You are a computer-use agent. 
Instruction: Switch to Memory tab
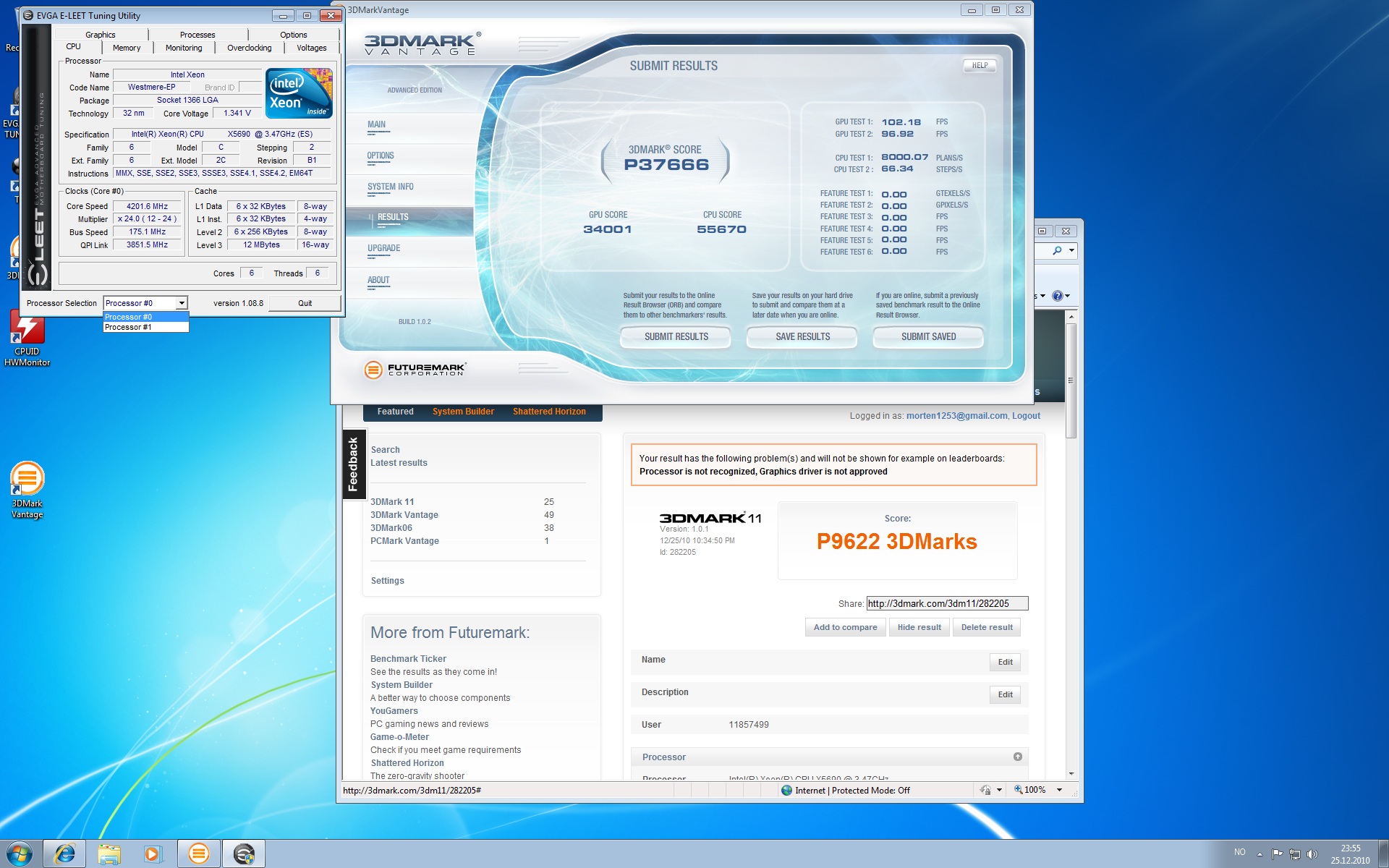point(127,48)
